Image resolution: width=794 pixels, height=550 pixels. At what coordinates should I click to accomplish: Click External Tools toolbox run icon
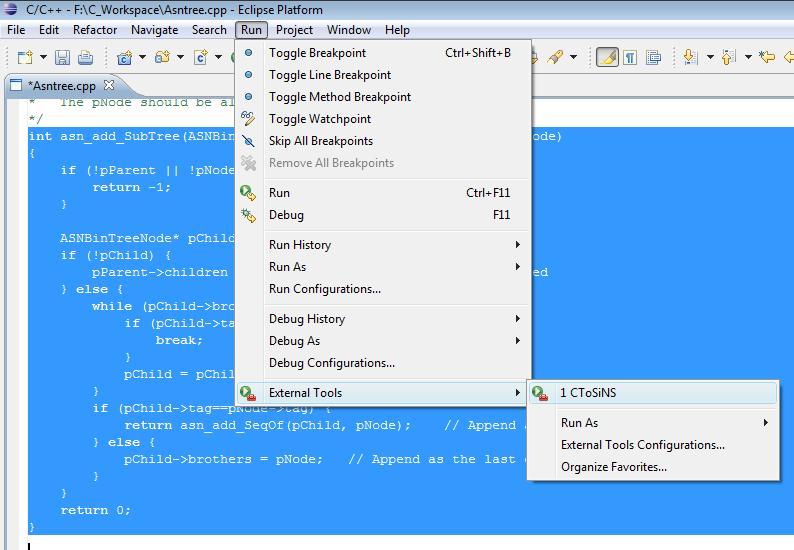point(248,393)
